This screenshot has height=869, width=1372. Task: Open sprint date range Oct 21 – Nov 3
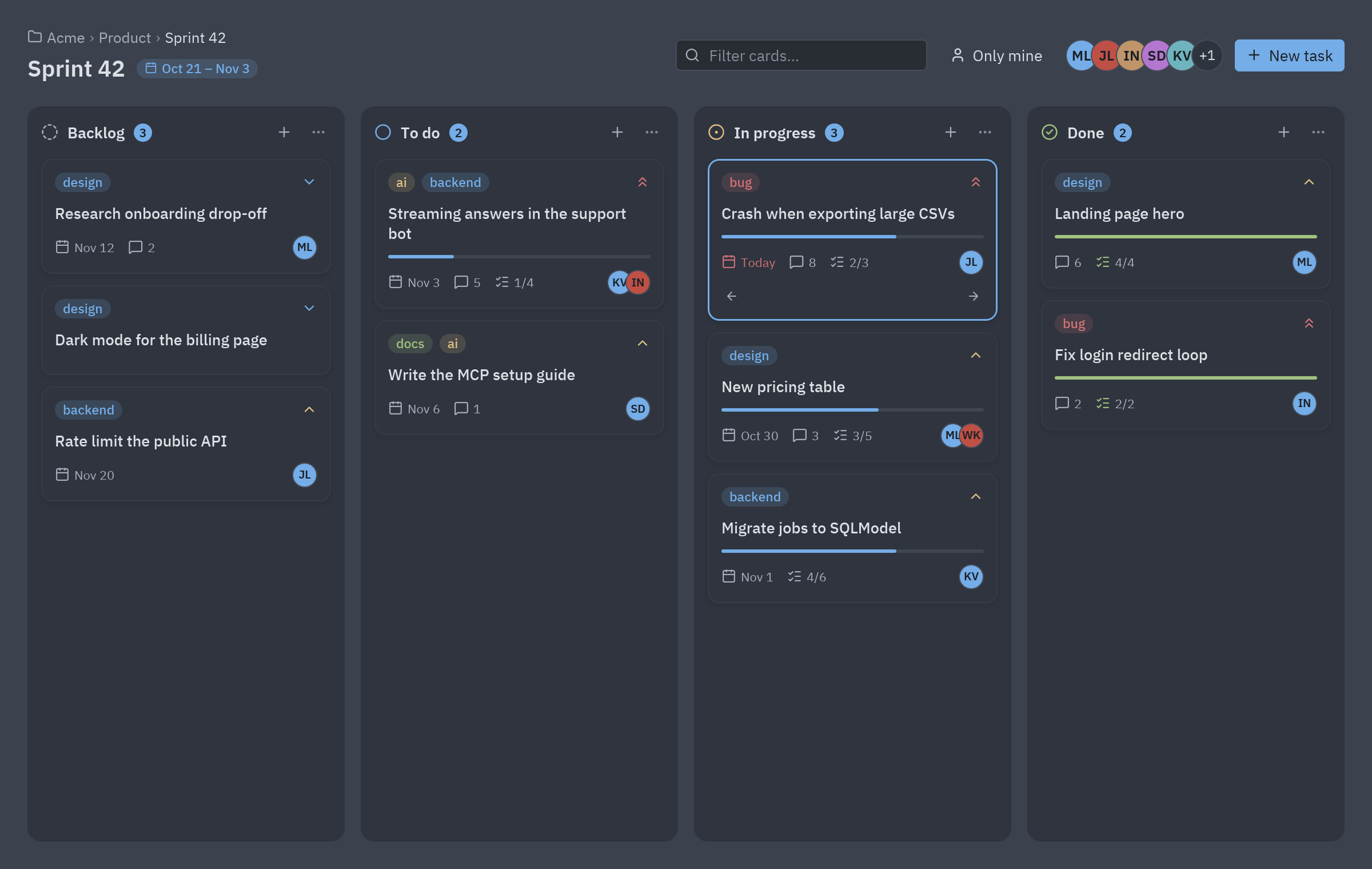pos(197,69)
